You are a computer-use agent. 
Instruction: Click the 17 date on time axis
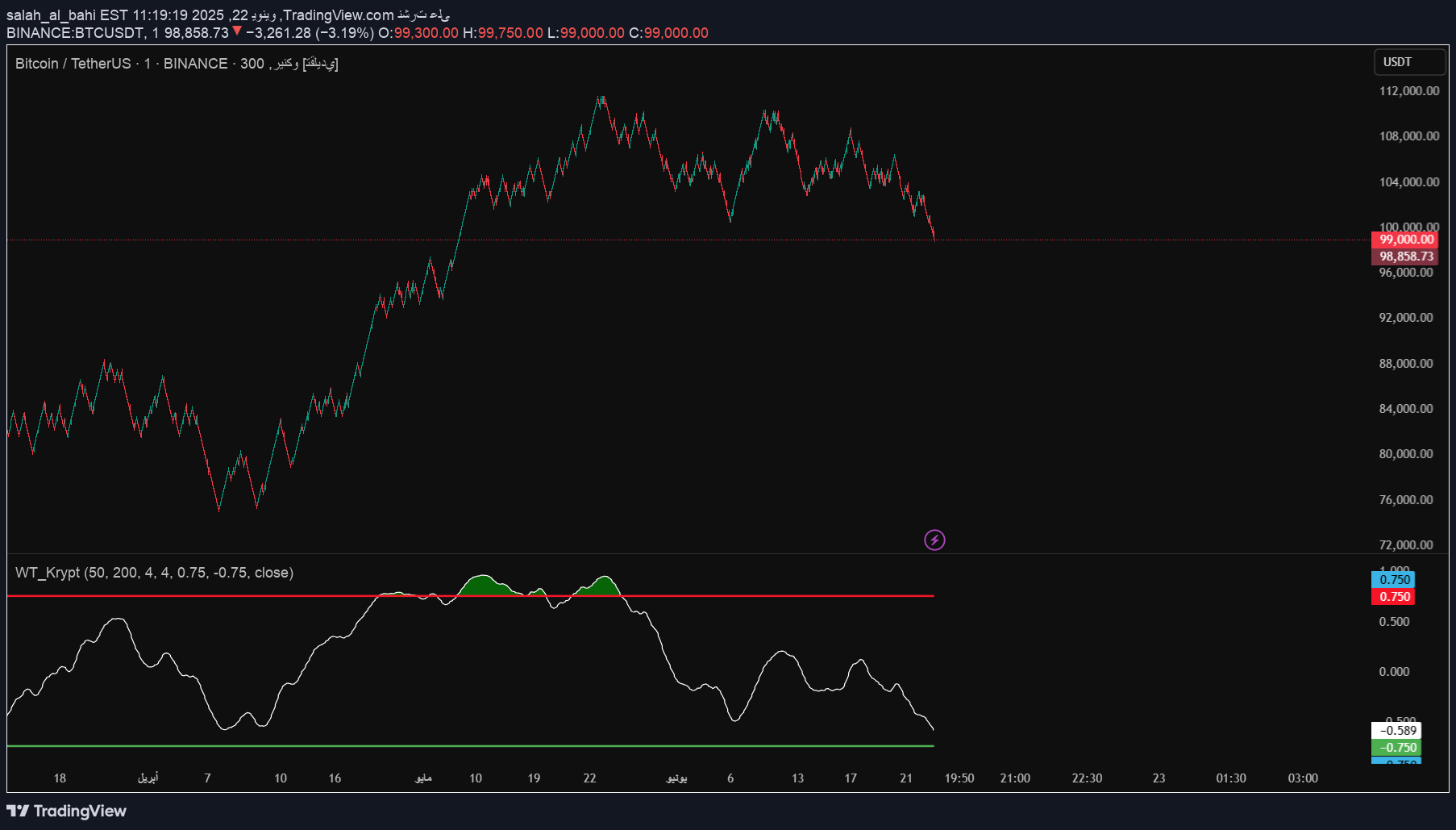[851, 778]
